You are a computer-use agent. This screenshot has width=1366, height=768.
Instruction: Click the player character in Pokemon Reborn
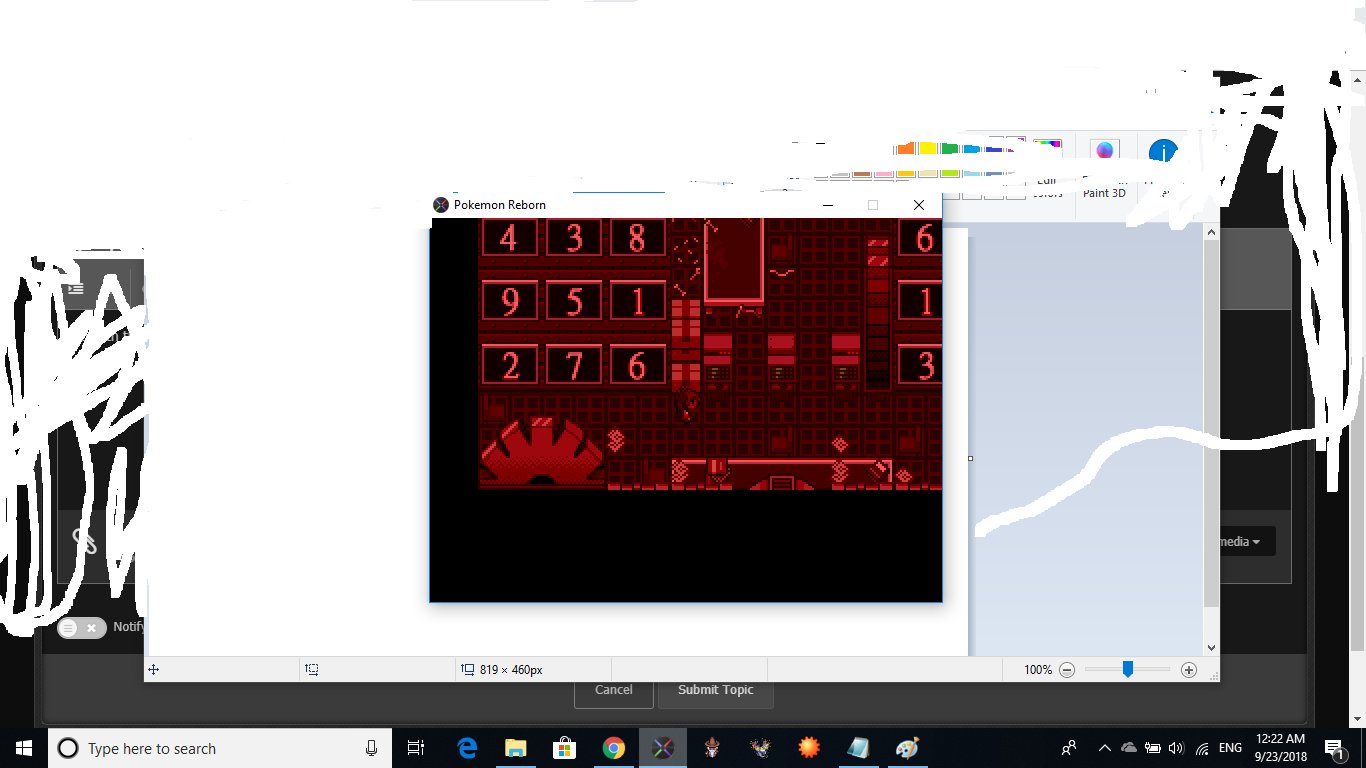click(688, 404)
